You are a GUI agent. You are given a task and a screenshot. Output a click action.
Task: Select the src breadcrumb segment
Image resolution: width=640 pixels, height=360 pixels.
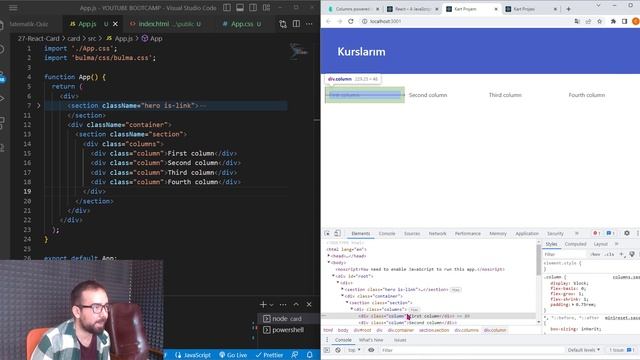coord(92,38)
